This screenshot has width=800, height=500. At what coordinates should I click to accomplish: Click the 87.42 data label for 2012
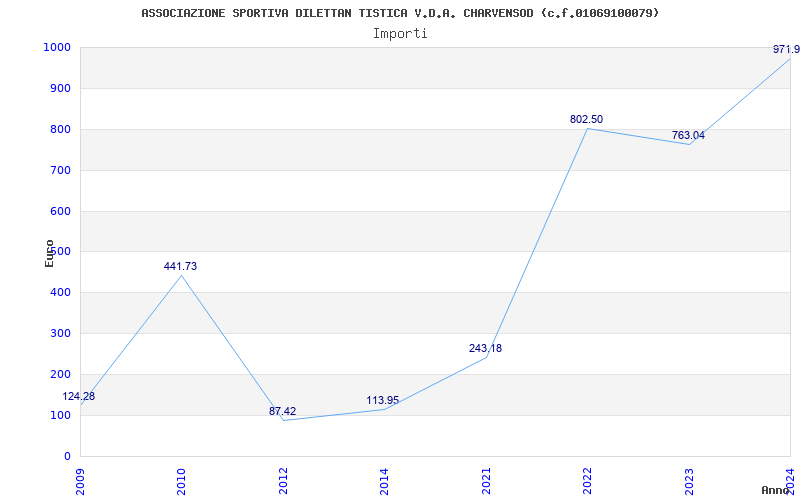click(283, 411)
